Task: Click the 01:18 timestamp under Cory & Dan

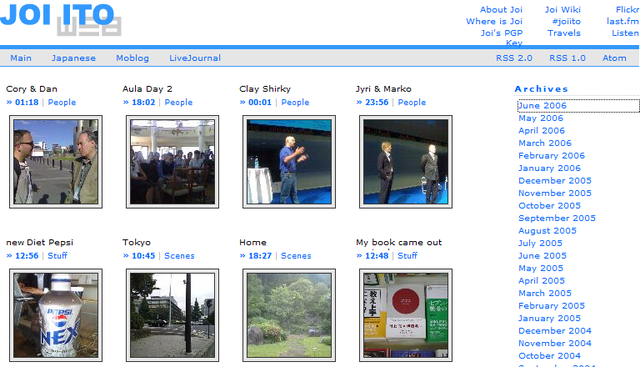Action: (27, 102)
